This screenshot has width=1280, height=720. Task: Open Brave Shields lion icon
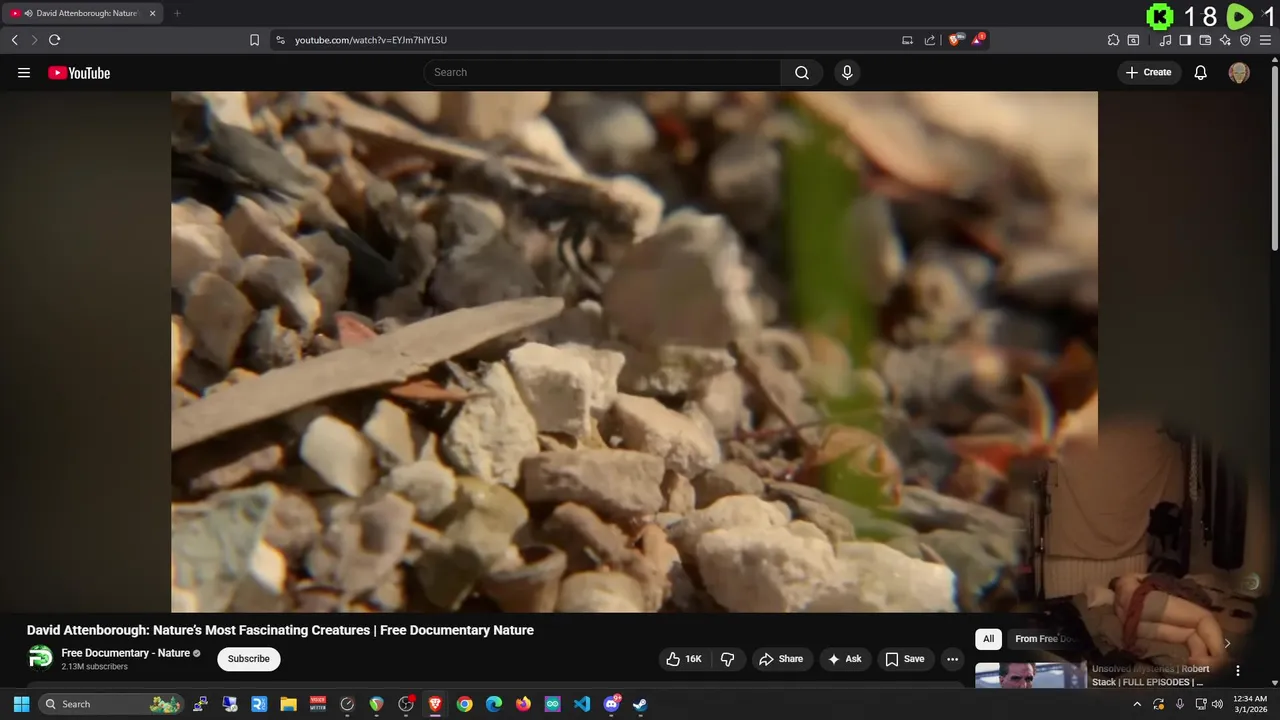coord(956,40)
